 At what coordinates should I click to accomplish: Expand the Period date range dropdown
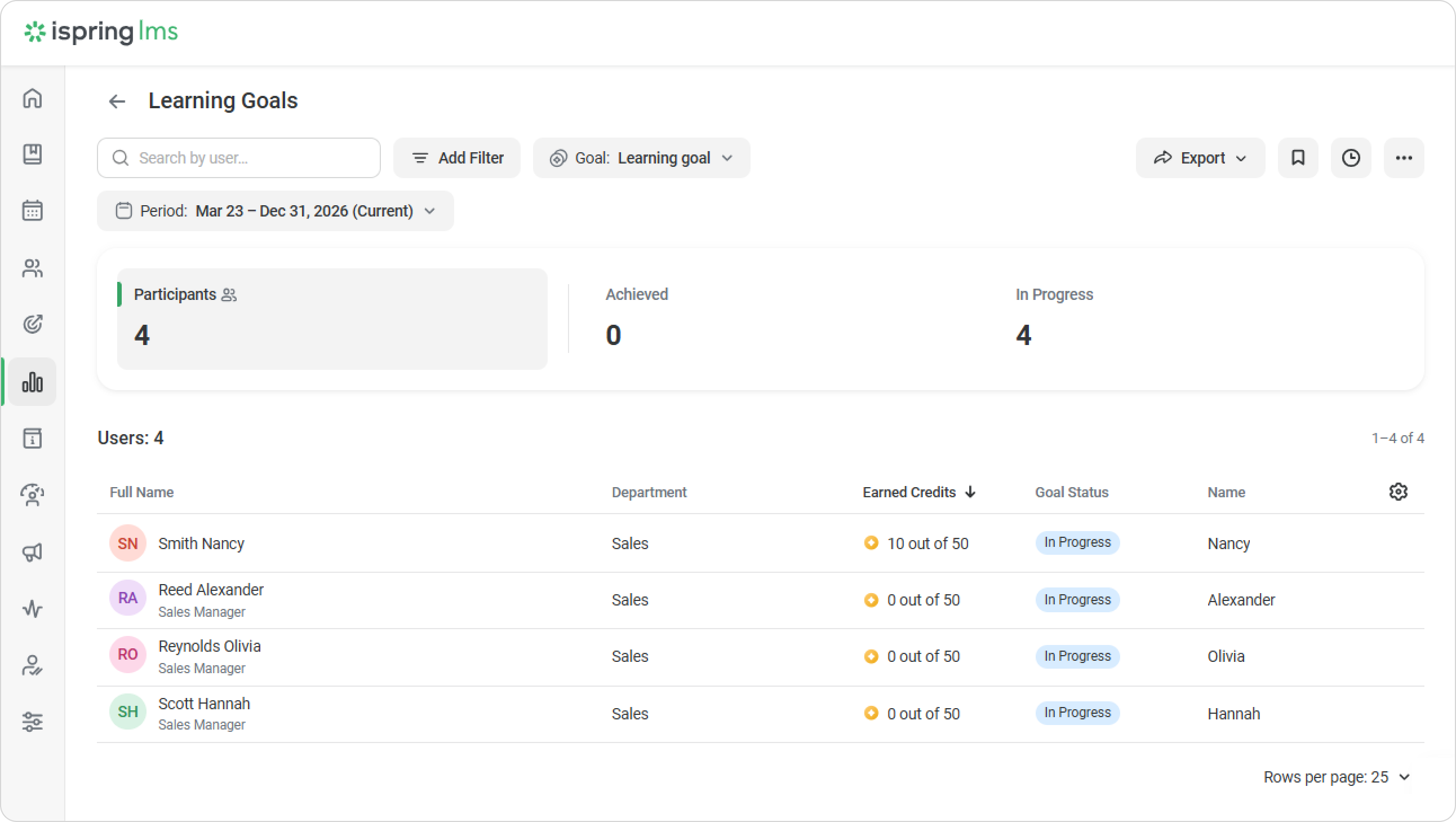click(x=276, y=211)
